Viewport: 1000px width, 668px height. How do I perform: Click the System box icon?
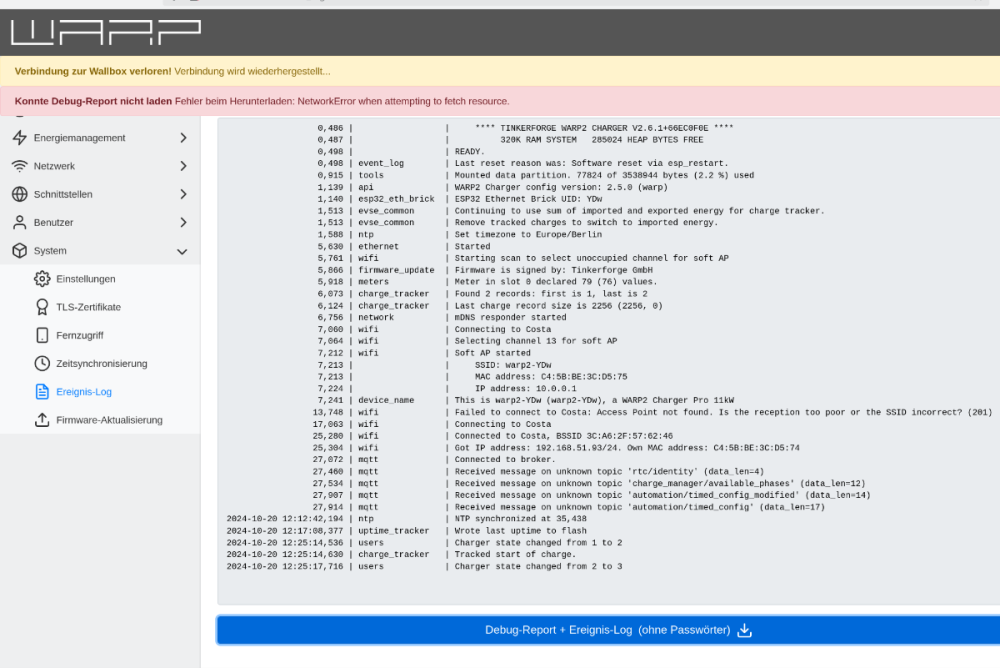pos(20,251)
